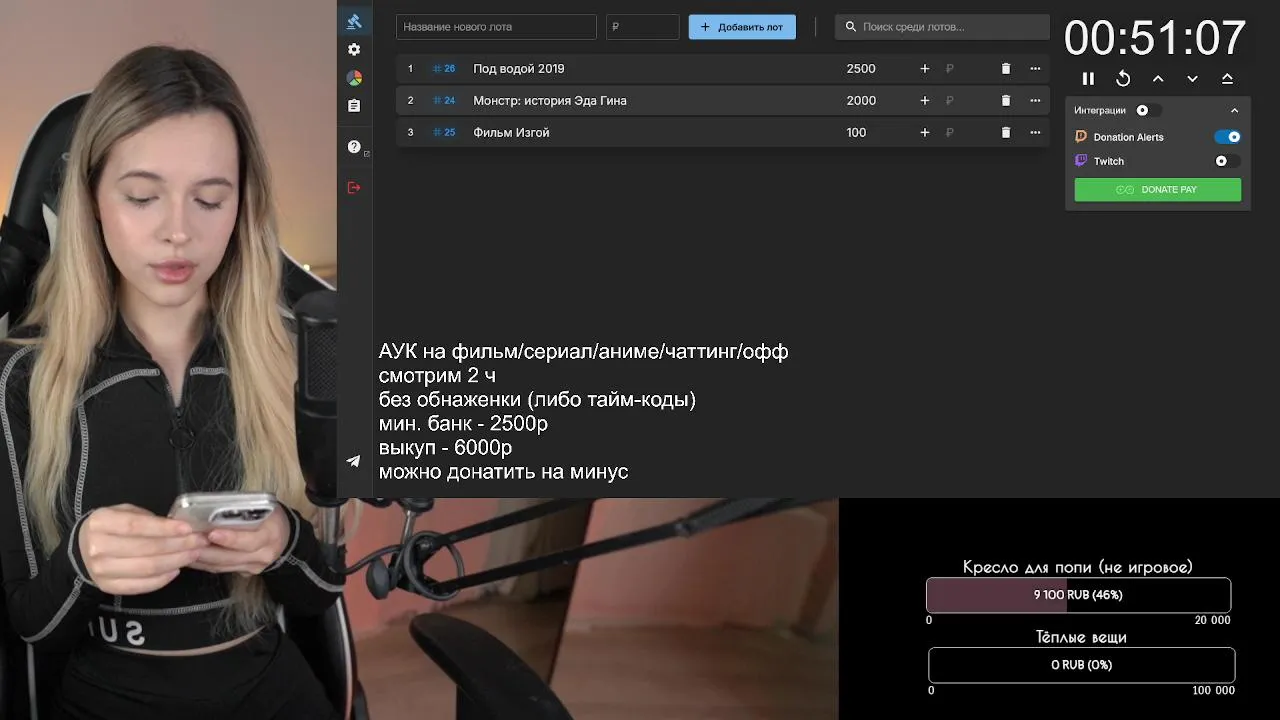The height and width of the screenshot is (720, 1280).
Task: Open more options for Под водой 2019
Action: pos(1035,69)
